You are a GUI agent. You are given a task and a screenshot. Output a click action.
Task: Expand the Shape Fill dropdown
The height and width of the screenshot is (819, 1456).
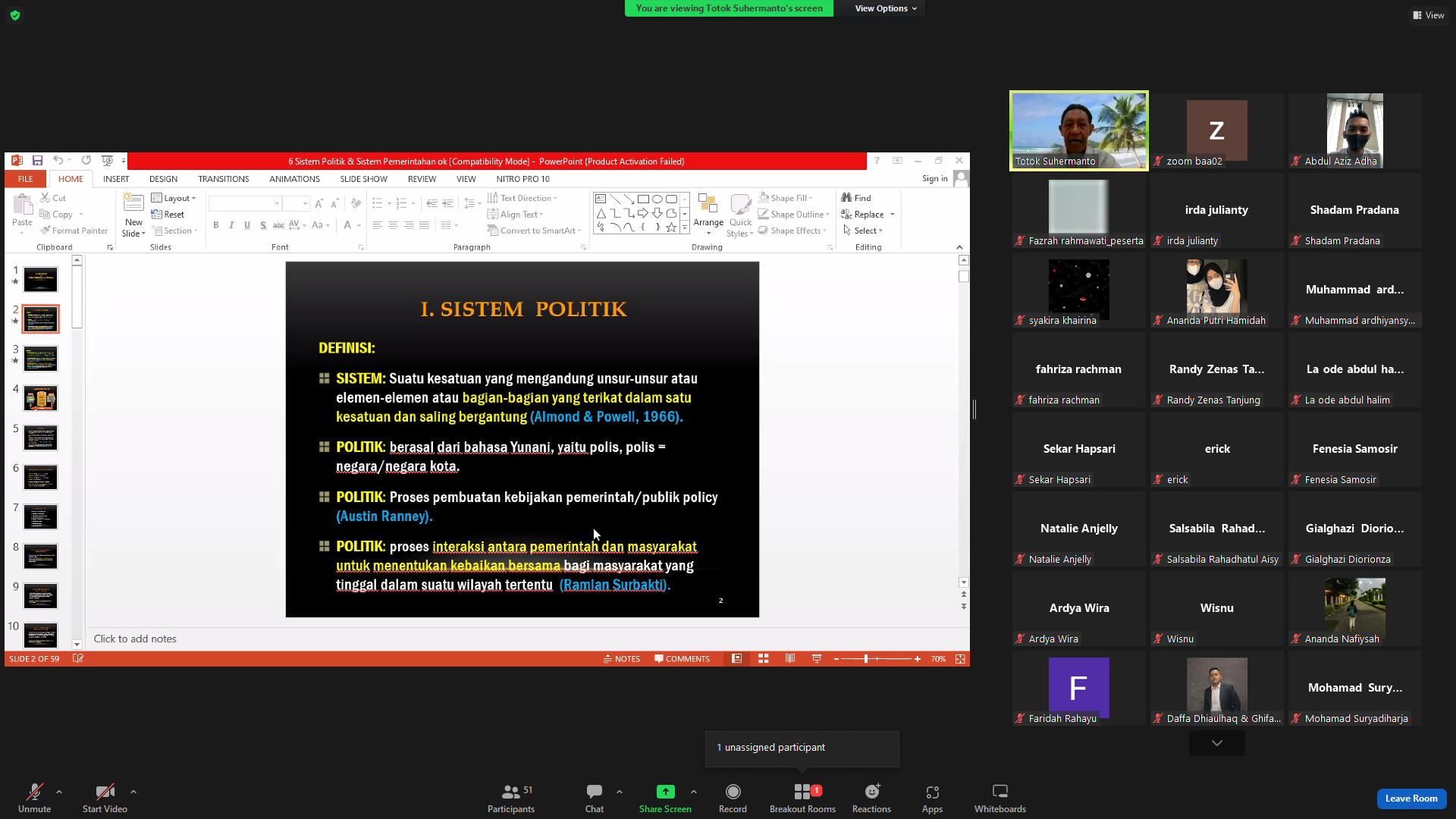coord(786,198)
